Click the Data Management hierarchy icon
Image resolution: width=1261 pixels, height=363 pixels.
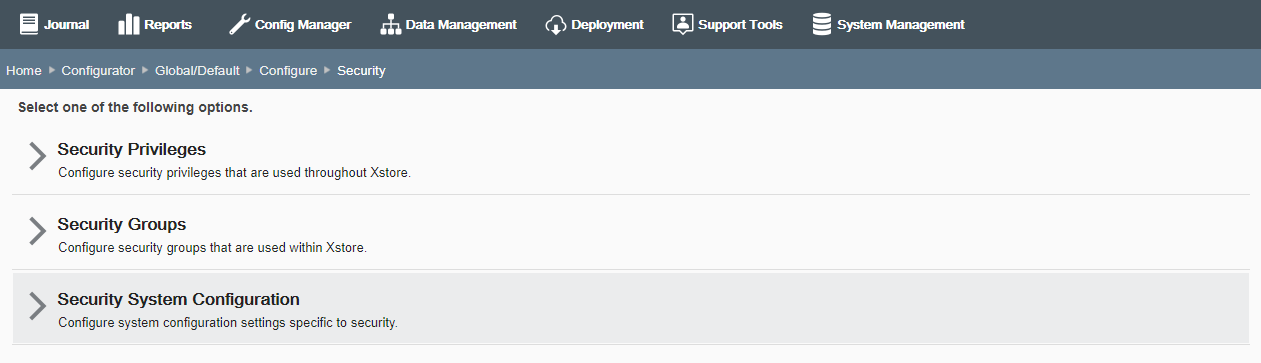click(x=390, y=24)
